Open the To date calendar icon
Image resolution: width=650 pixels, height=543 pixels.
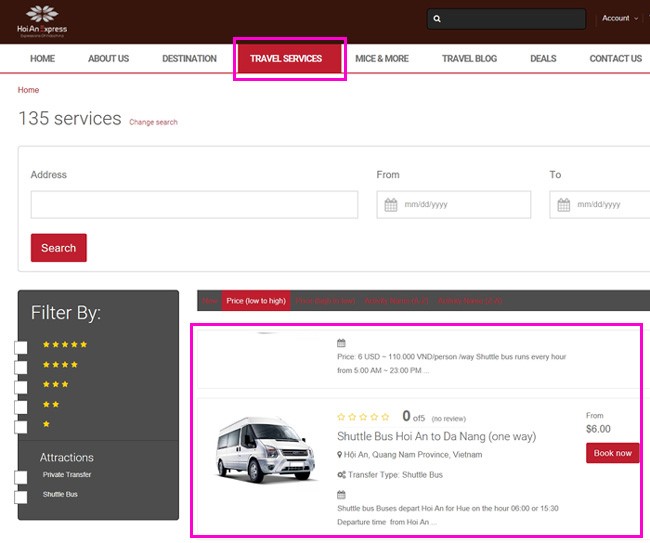click(563, 204)
